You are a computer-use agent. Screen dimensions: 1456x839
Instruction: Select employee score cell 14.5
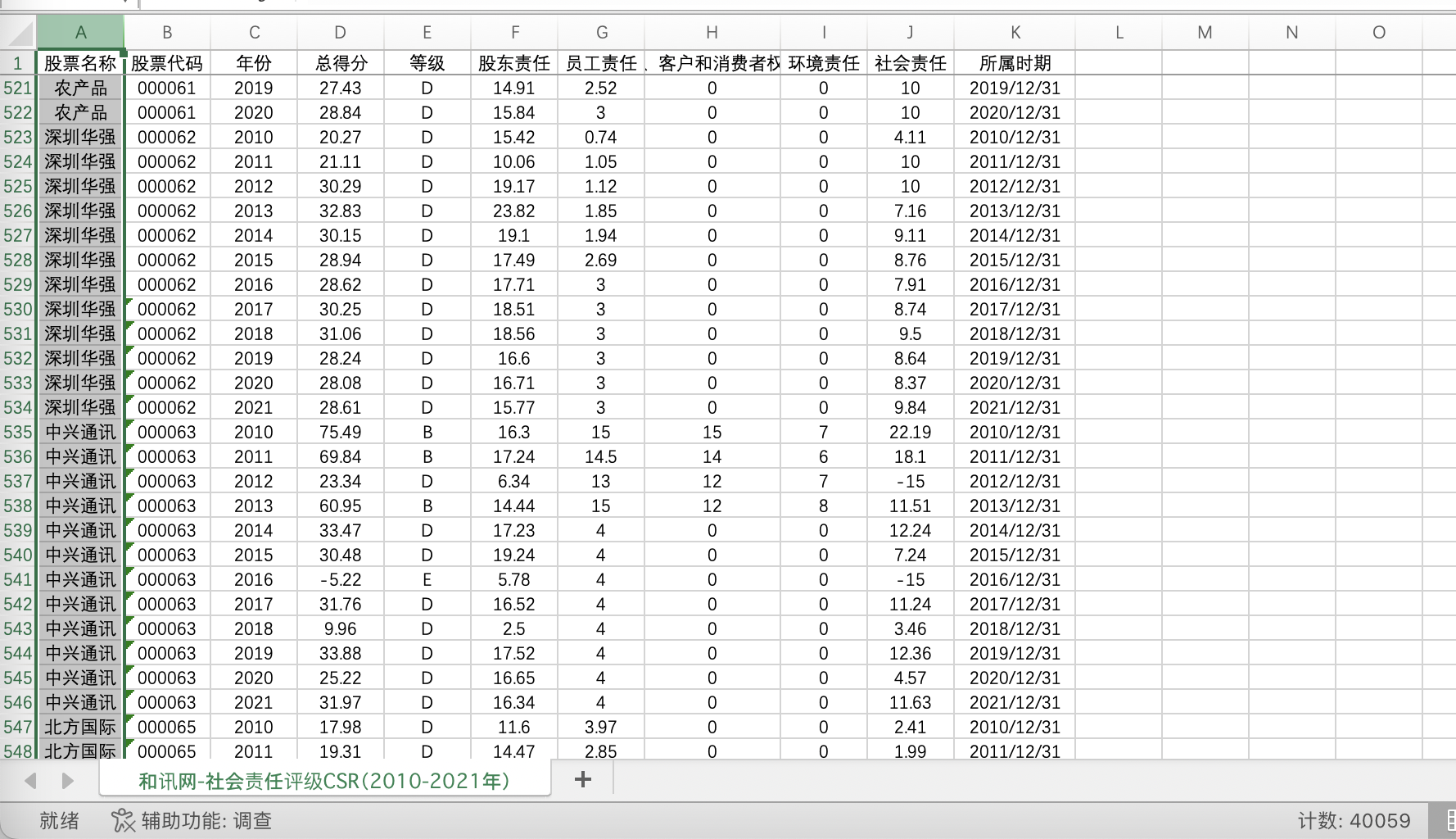point(601,456)
